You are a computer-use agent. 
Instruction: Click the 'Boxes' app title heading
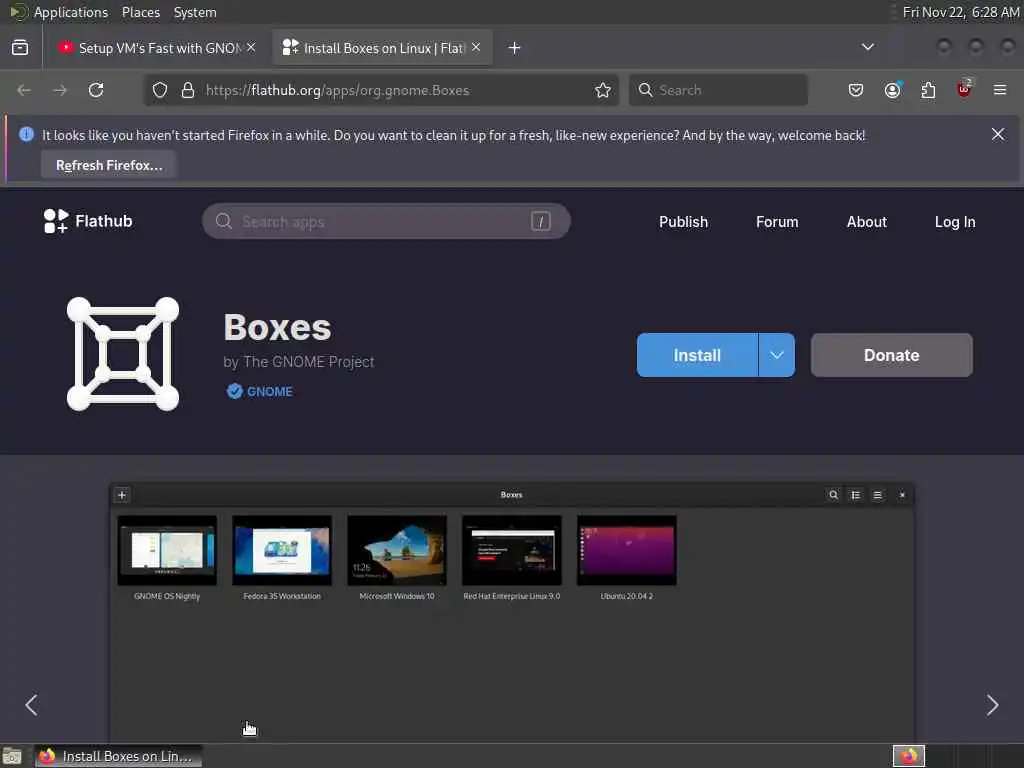(x=277, y=327)
